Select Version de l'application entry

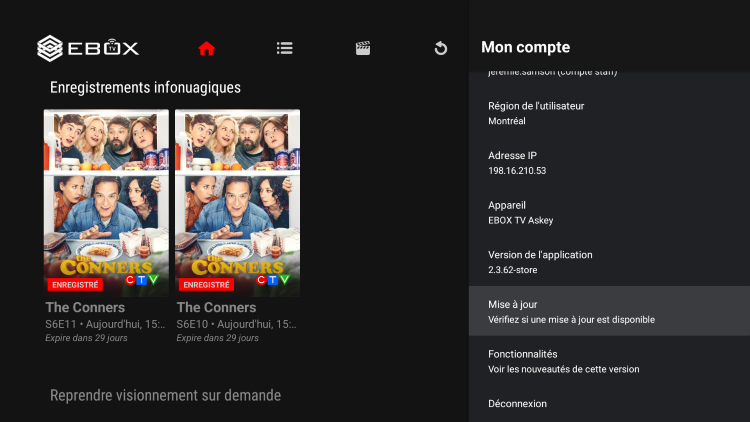pos(609,262)
